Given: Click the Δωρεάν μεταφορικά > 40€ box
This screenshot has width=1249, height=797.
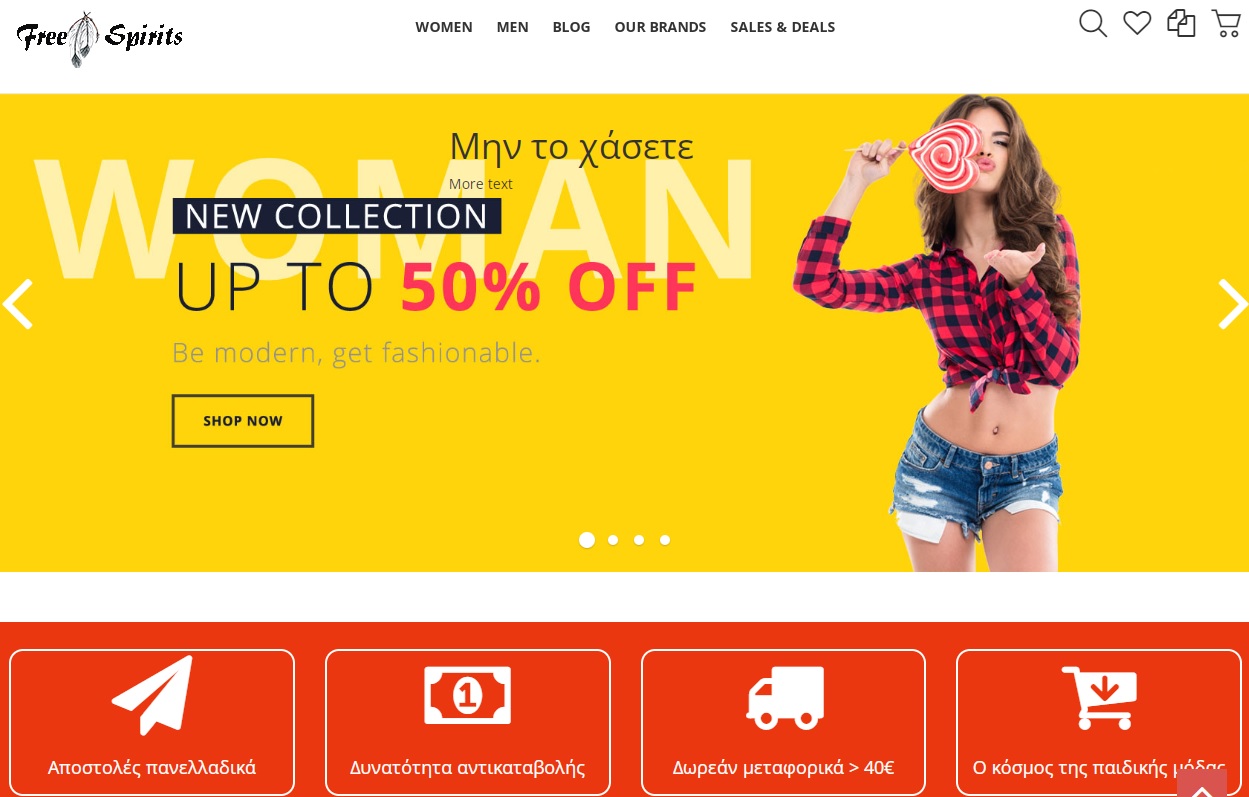Looking at the screenshot, I should pyautogui.click(x=783, y=723).
